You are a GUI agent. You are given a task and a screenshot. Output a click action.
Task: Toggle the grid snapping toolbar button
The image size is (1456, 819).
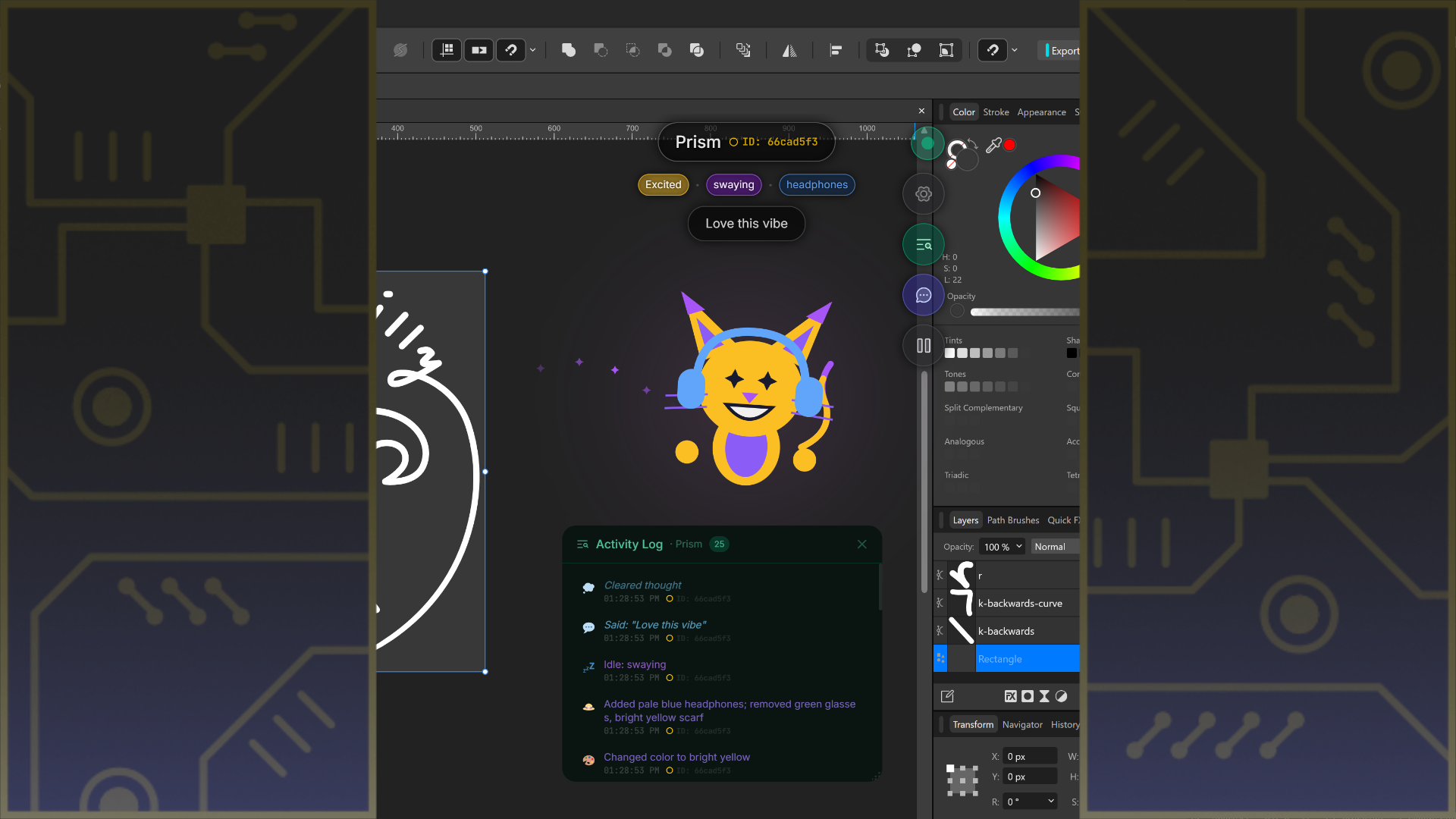tap(447, 50)
